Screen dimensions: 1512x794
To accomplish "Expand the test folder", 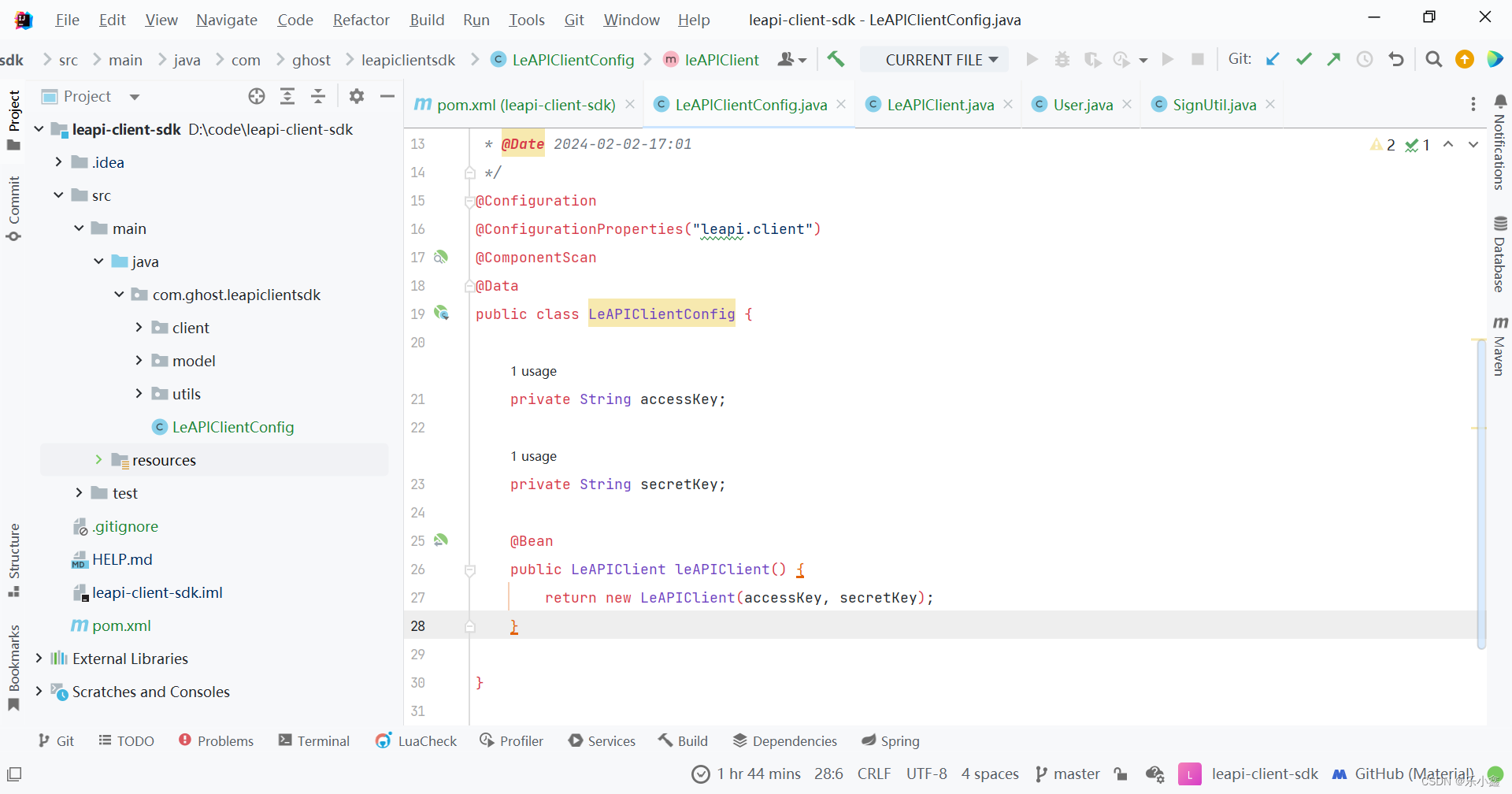I will (x=79, y=492).
